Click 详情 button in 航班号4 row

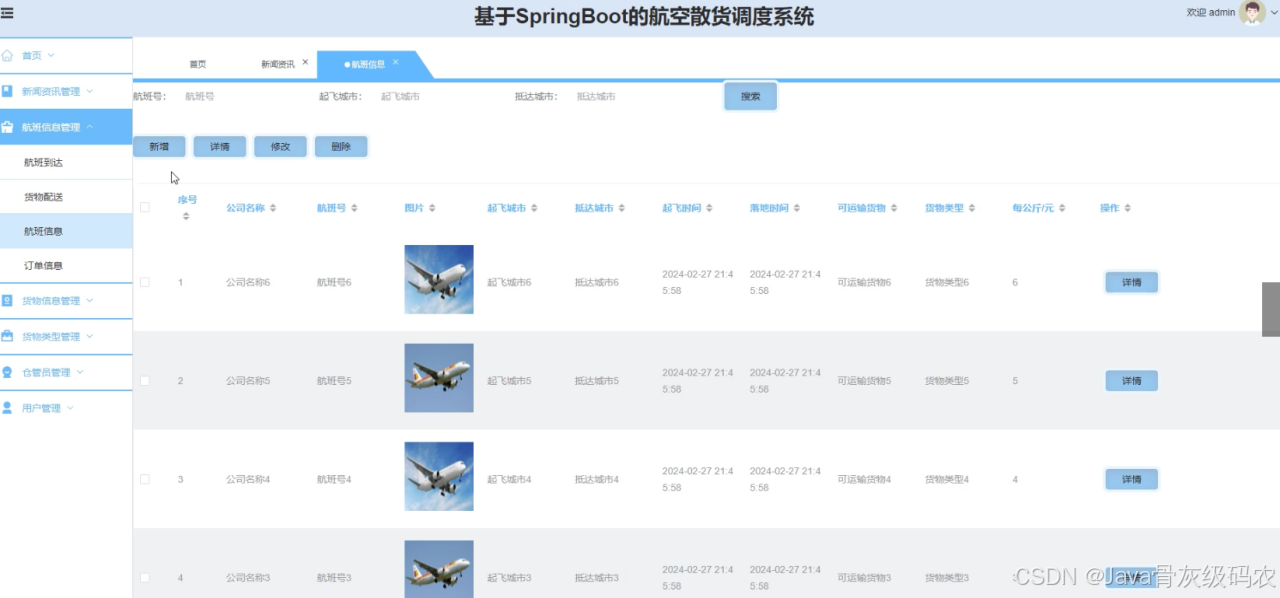[x=1131, y=480]
